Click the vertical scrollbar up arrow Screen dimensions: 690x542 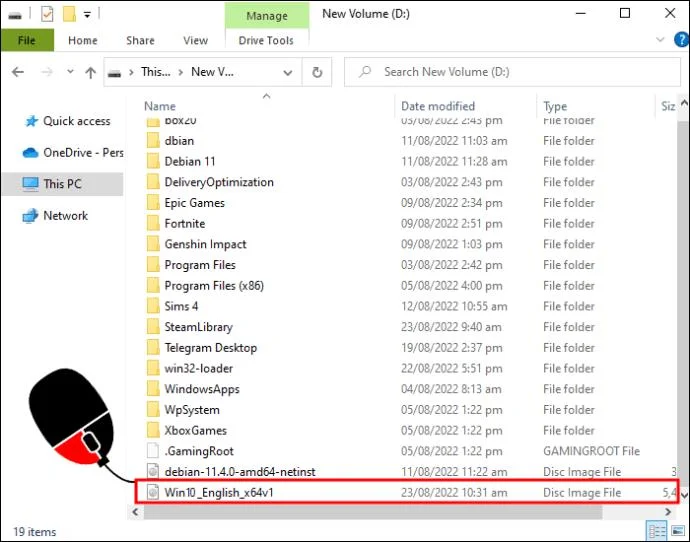[684, 103]
